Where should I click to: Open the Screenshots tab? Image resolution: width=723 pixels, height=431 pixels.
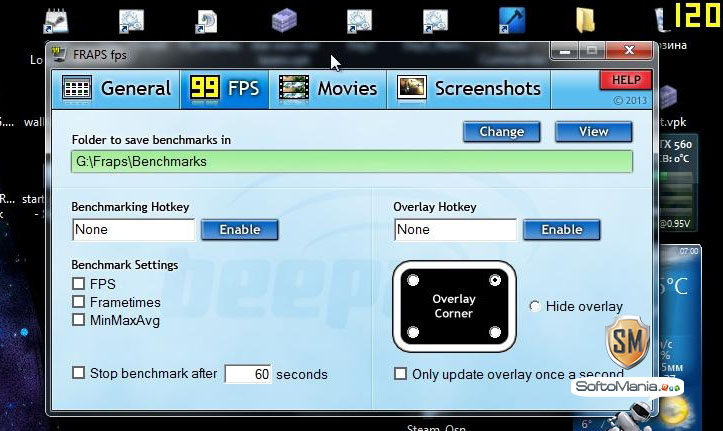click(468, 89)
